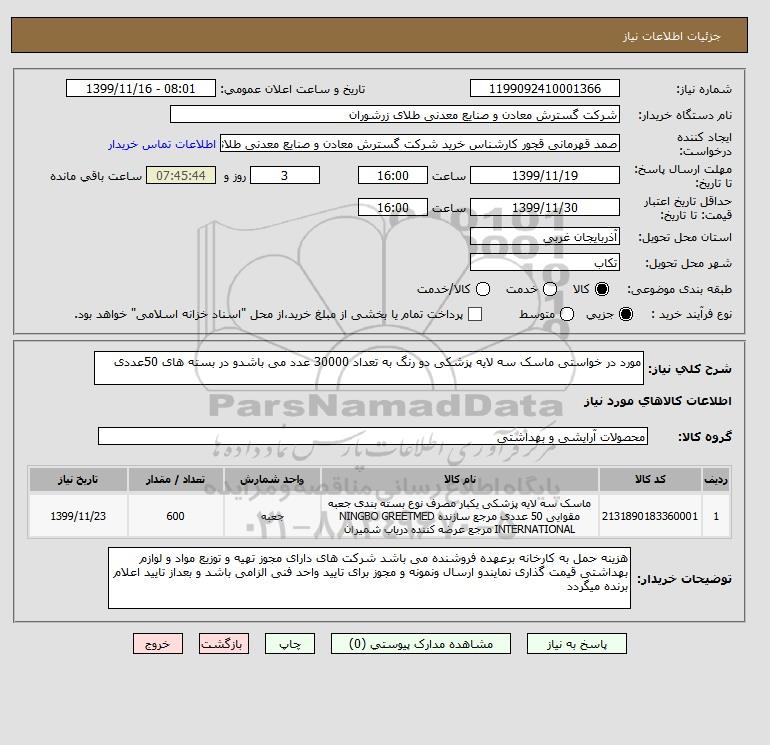The height and width of the screenshot is (745, 770).
Task: Click the خروج exit button
Action: click(x=158, y=644)
